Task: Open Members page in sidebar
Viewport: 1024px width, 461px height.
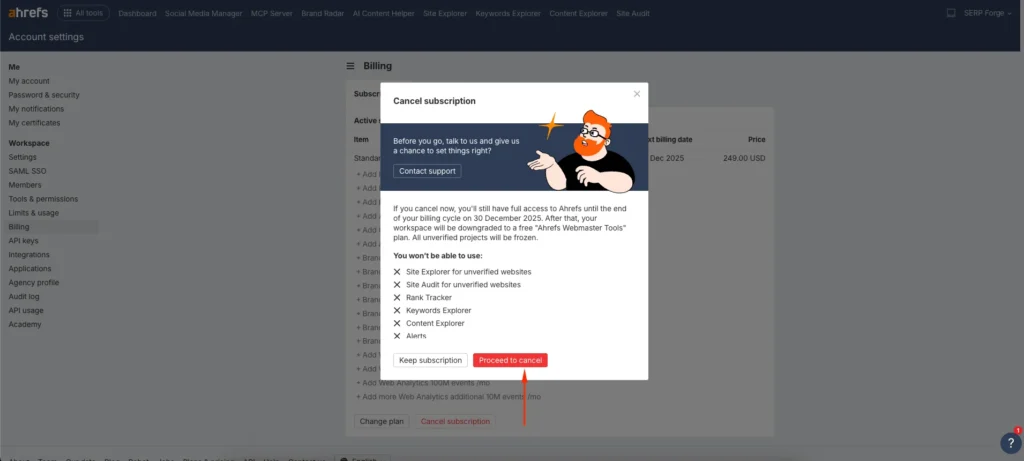Action: 25,185
